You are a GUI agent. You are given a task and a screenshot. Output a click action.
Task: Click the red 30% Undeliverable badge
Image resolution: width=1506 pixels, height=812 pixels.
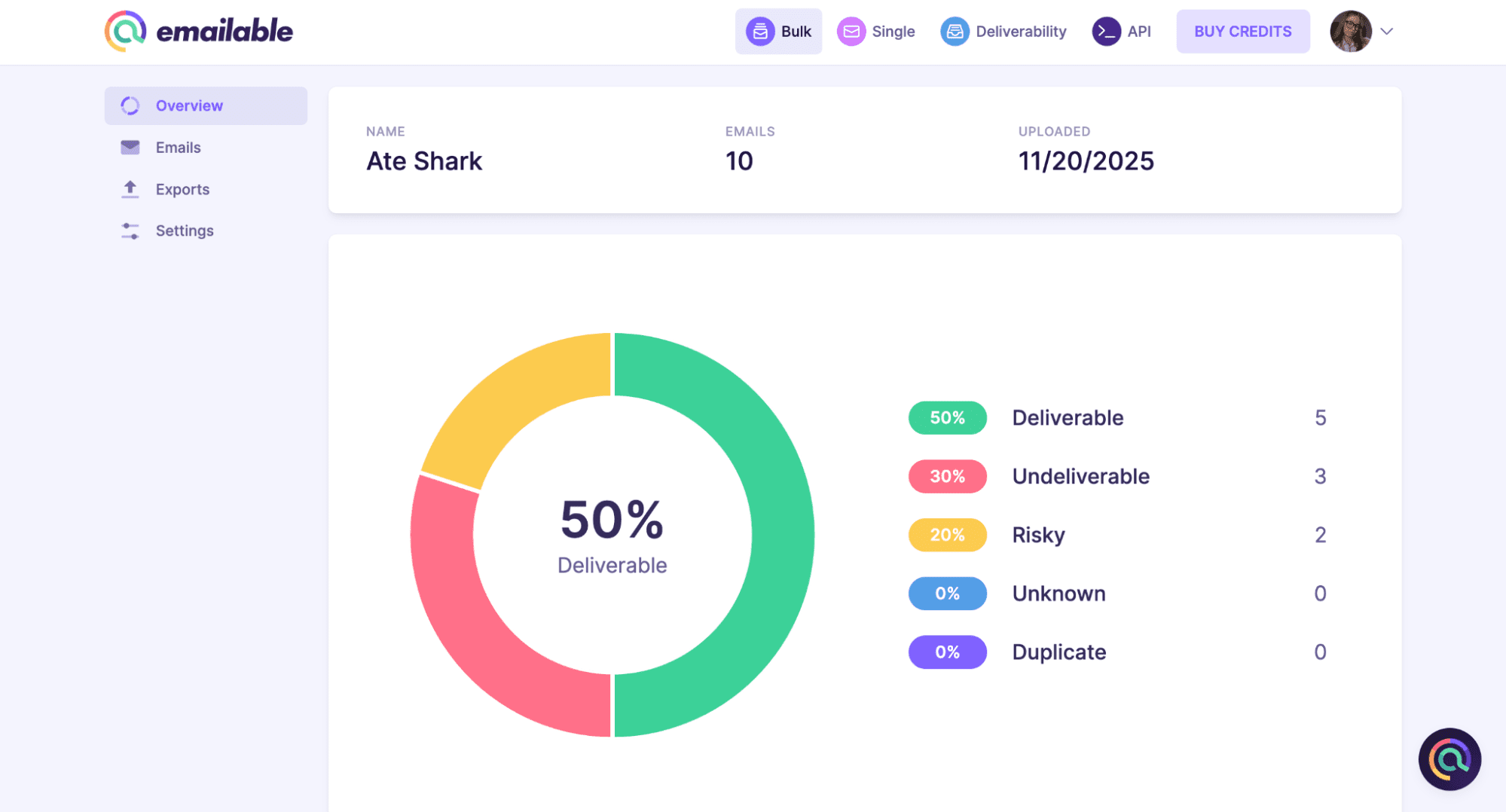tap(947, 477)
